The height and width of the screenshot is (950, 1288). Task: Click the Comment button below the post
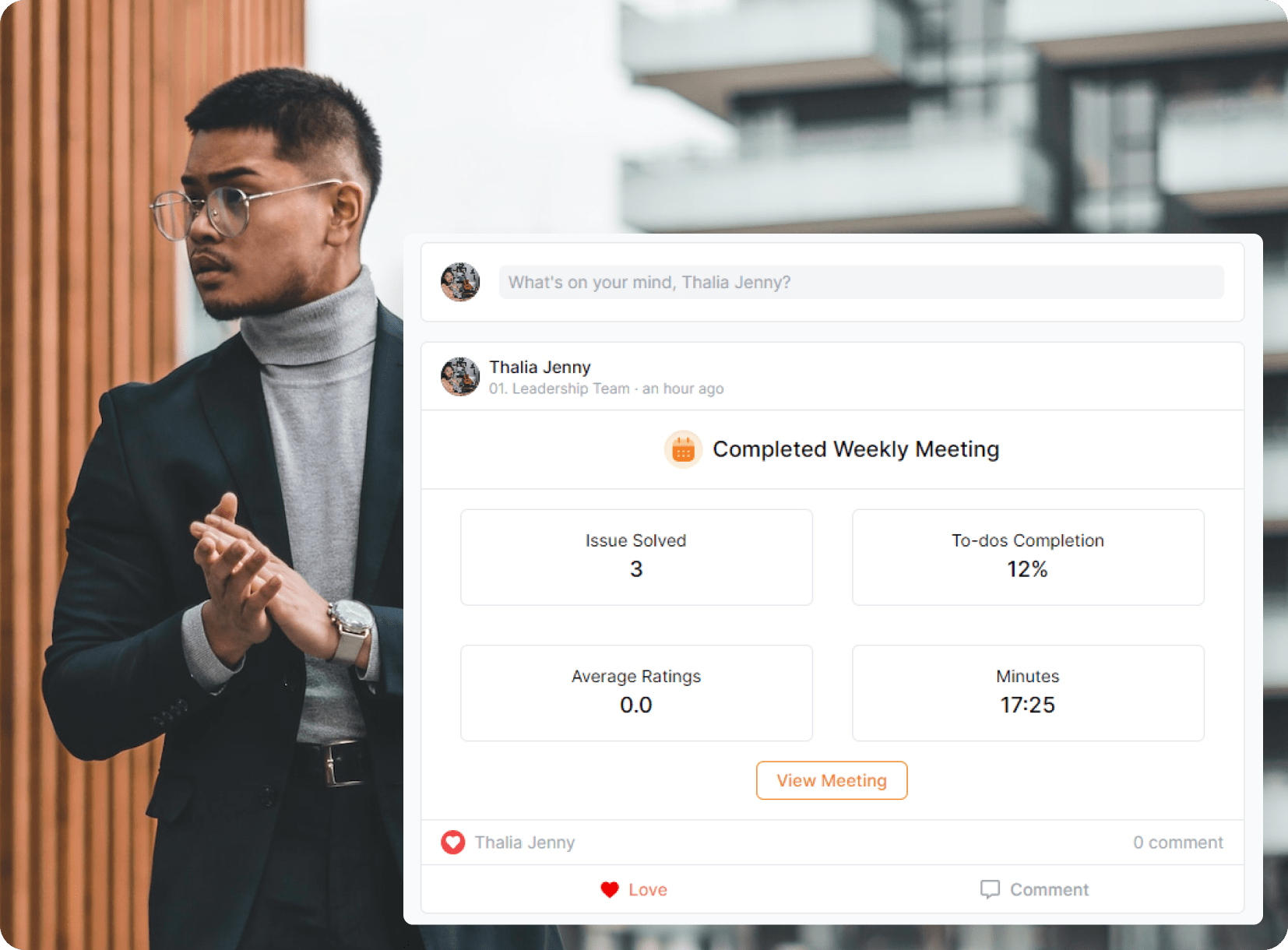tap(1034, 889)
